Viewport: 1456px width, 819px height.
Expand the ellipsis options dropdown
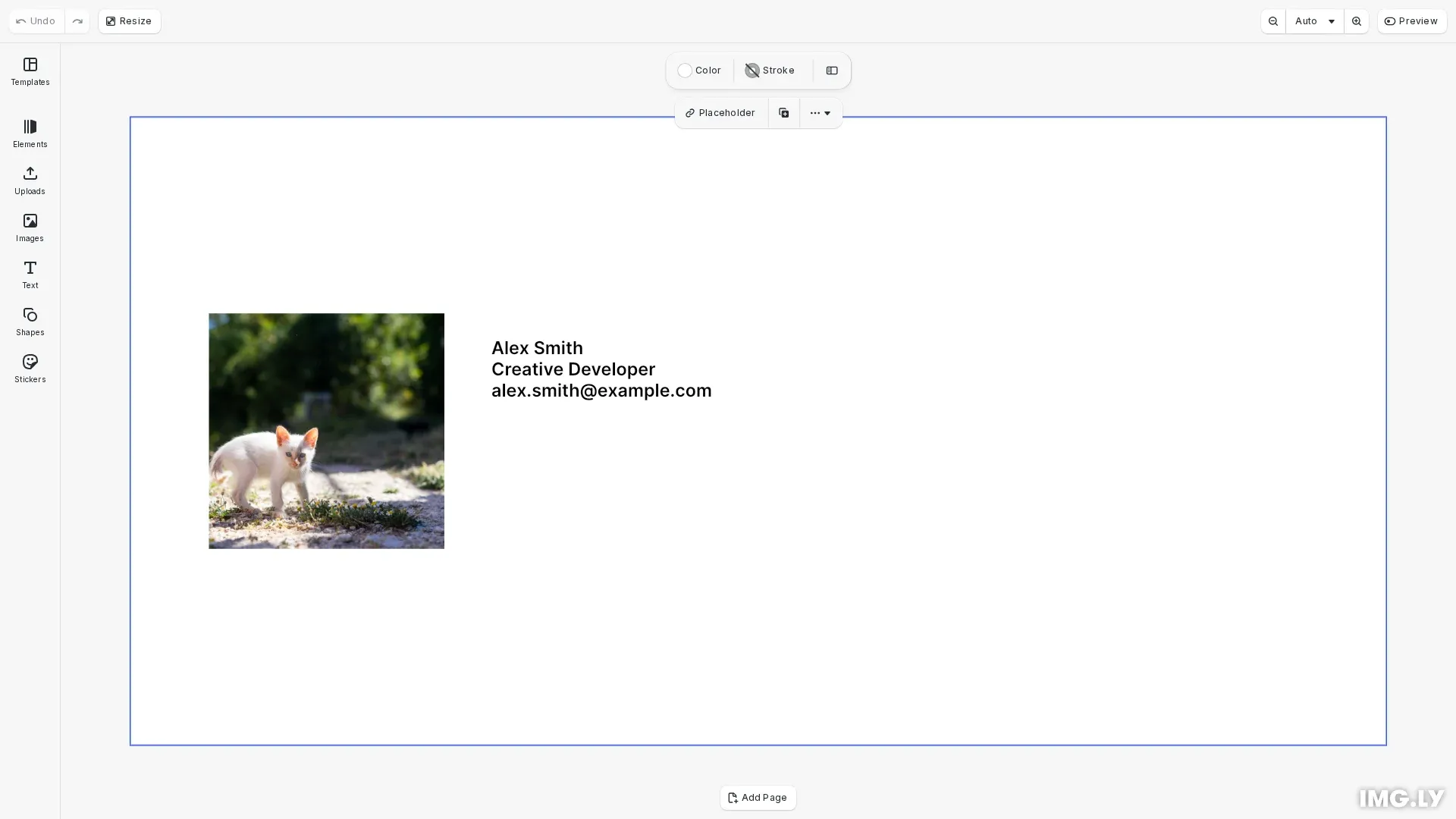click(x=821, y=112)
